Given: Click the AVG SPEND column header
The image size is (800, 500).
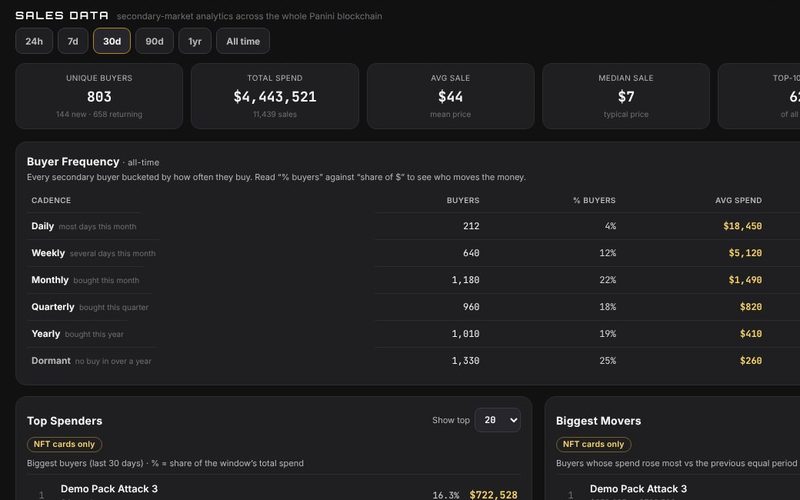Looking at the screenshot, I should point(738,201).
